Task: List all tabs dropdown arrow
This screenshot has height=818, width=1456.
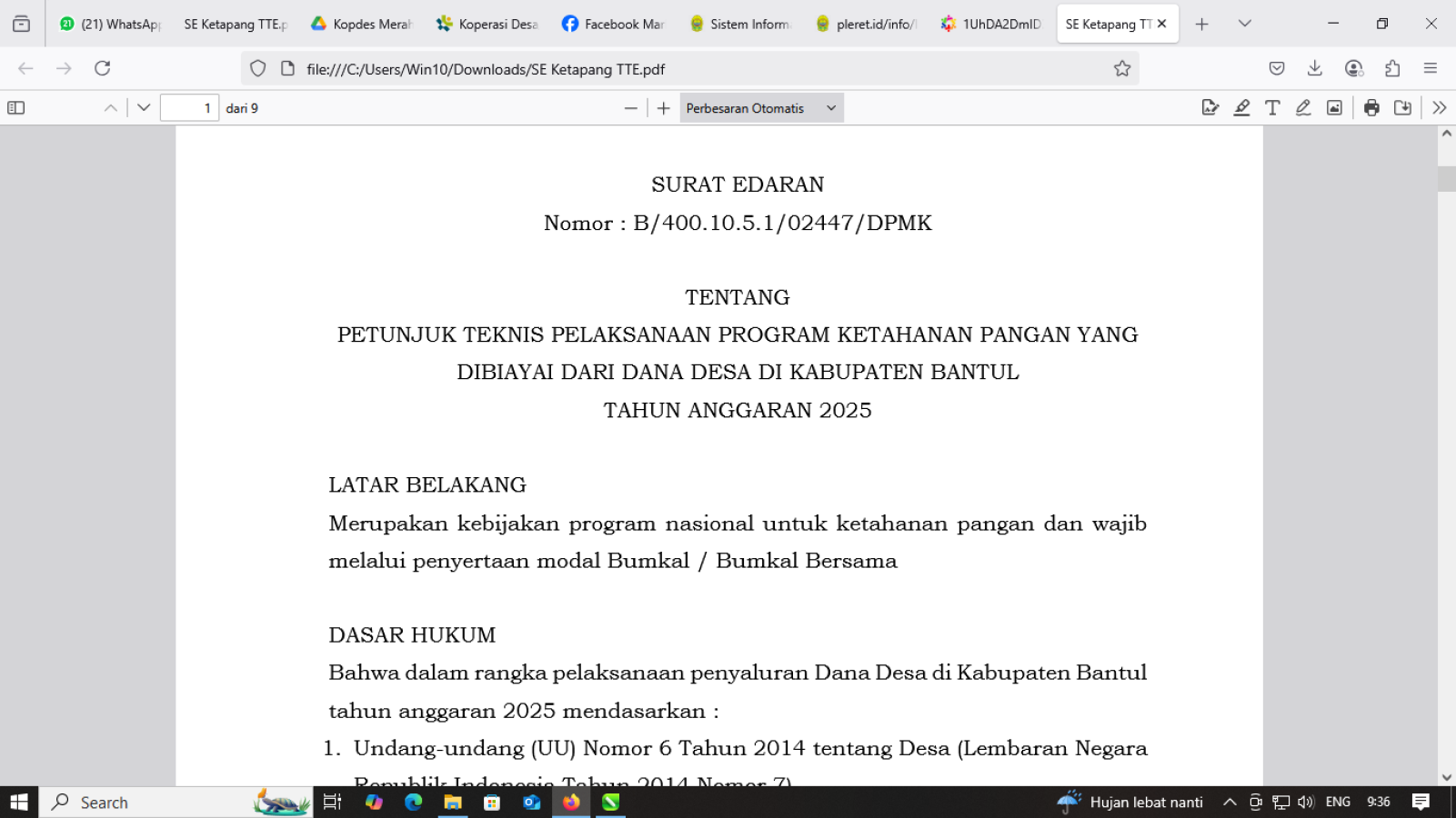Action: coord(1245,25)
